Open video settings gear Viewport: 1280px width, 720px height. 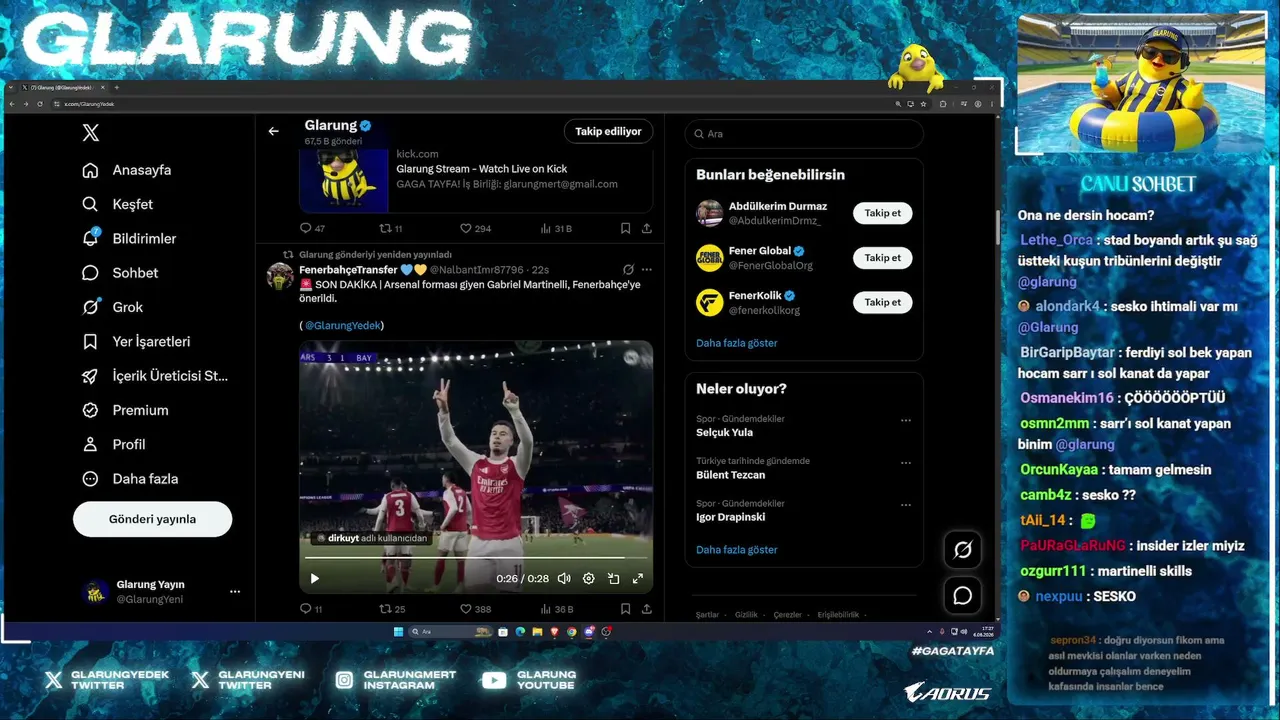(x=588, y=578)
